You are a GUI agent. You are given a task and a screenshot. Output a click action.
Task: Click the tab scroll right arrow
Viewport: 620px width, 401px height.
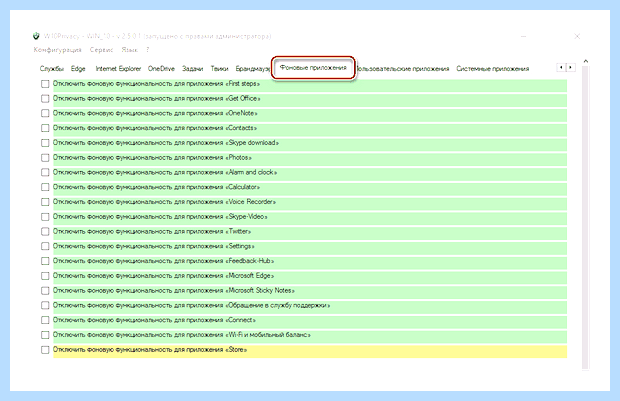pyautogui.click(x=570, y=67)
